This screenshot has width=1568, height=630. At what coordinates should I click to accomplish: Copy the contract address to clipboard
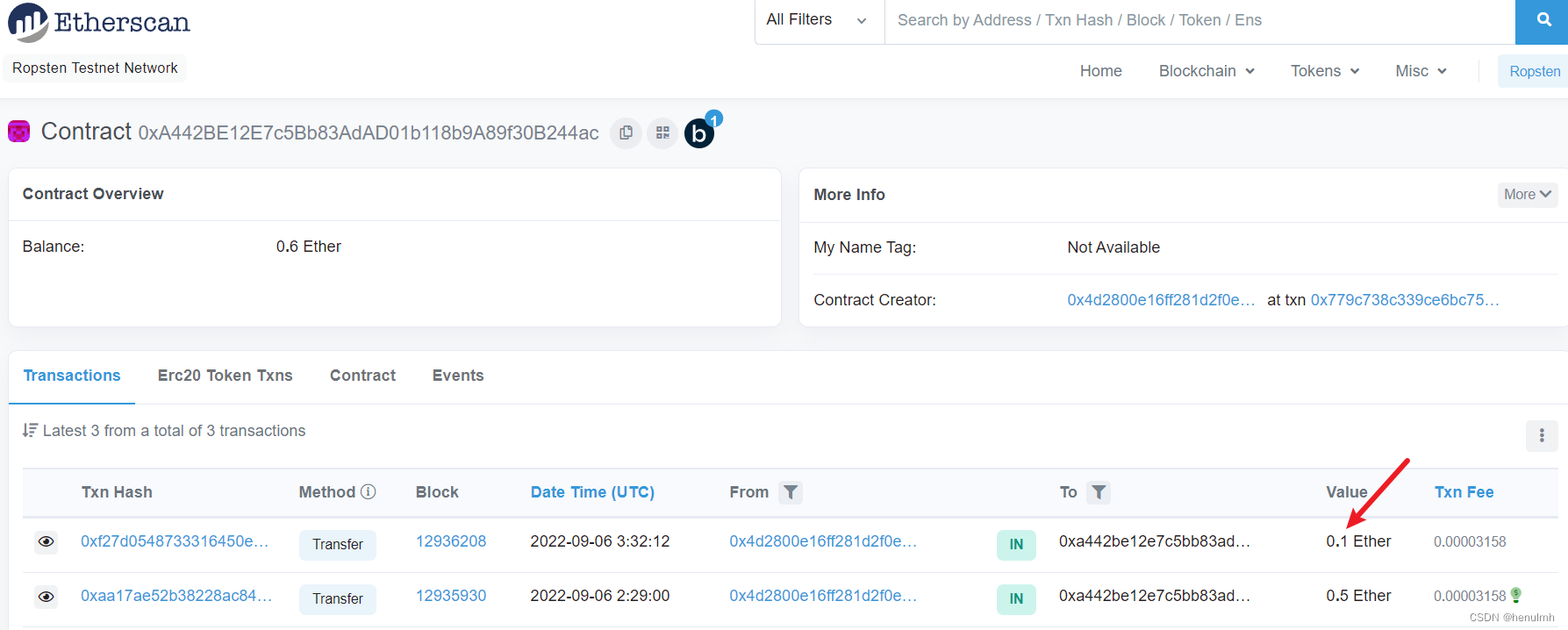tap(626, 132)
